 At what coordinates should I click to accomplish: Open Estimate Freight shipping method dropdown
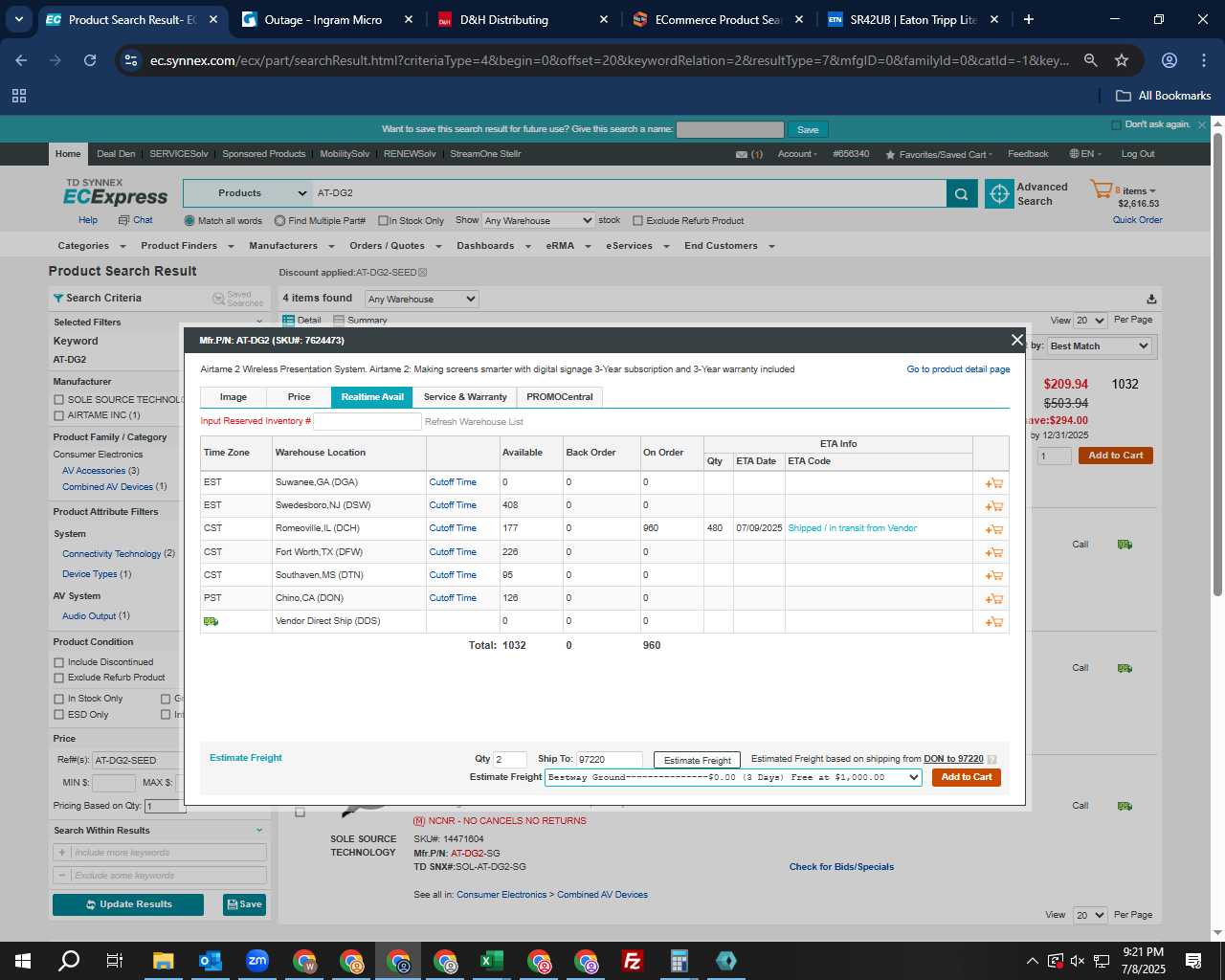pos(733,777)
